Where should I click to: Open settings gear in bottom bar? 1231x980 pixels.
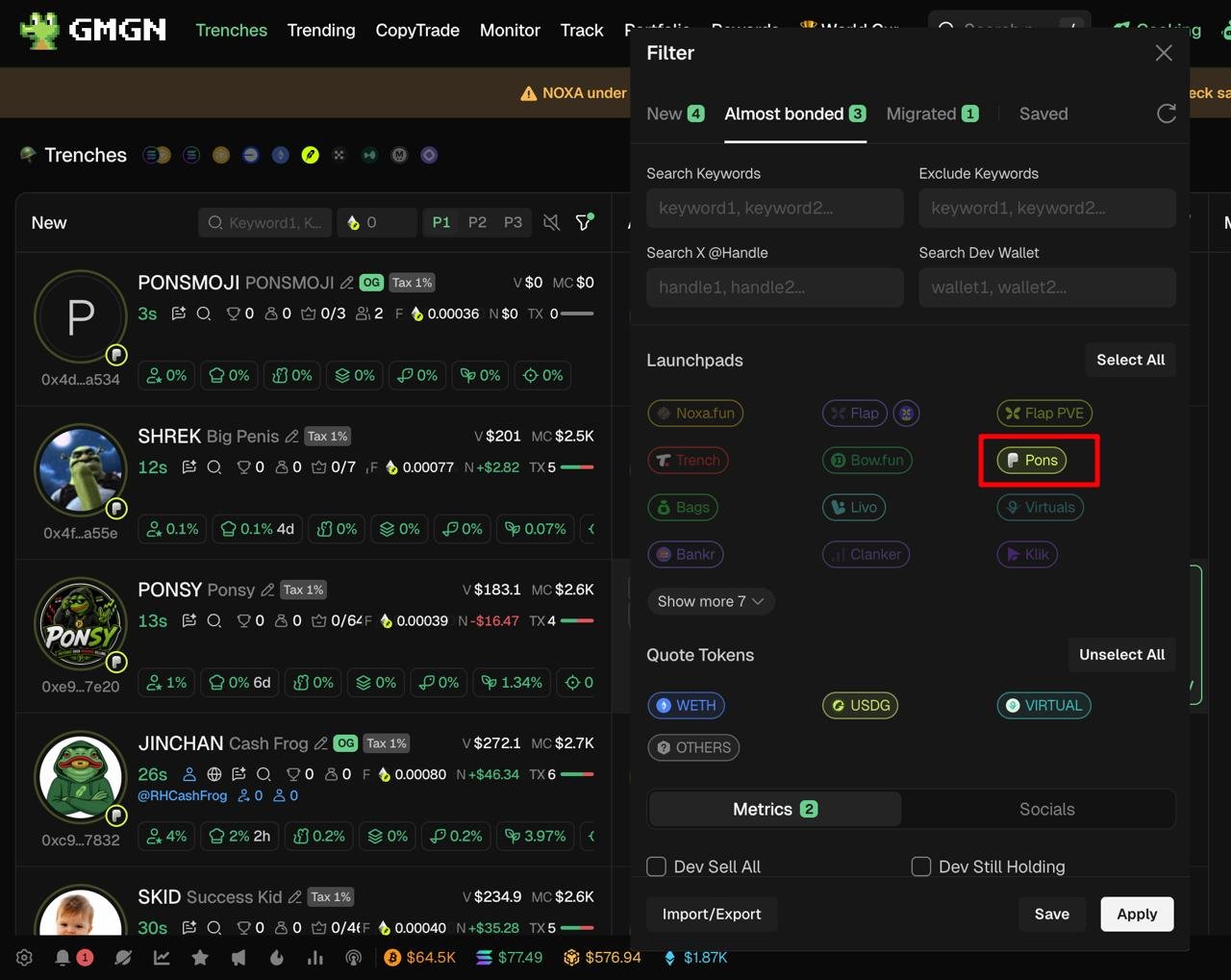[25, 958]
